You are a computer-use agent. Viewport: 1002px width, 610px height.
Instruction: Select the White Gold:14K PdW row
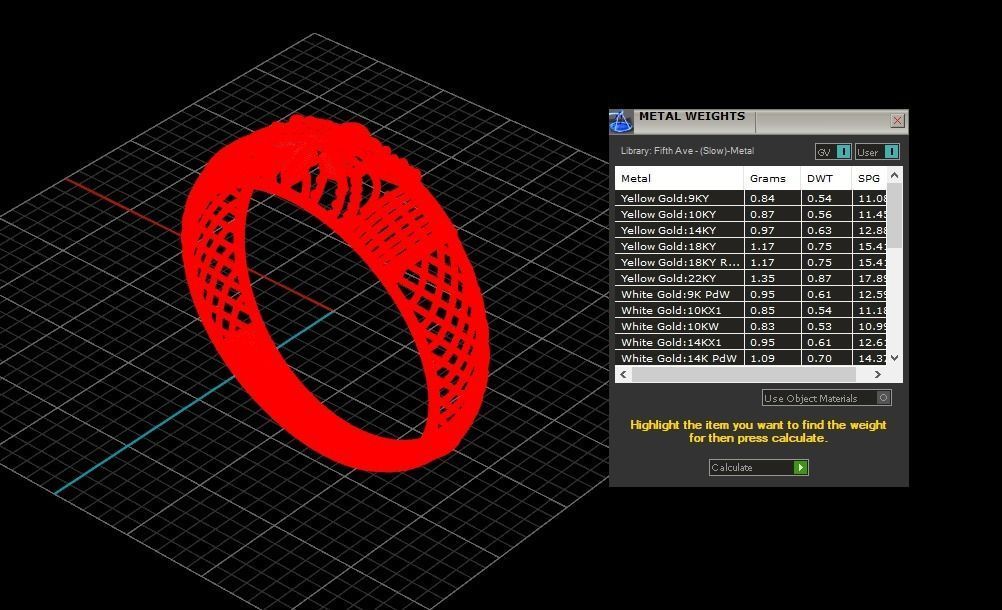[751, 358]
